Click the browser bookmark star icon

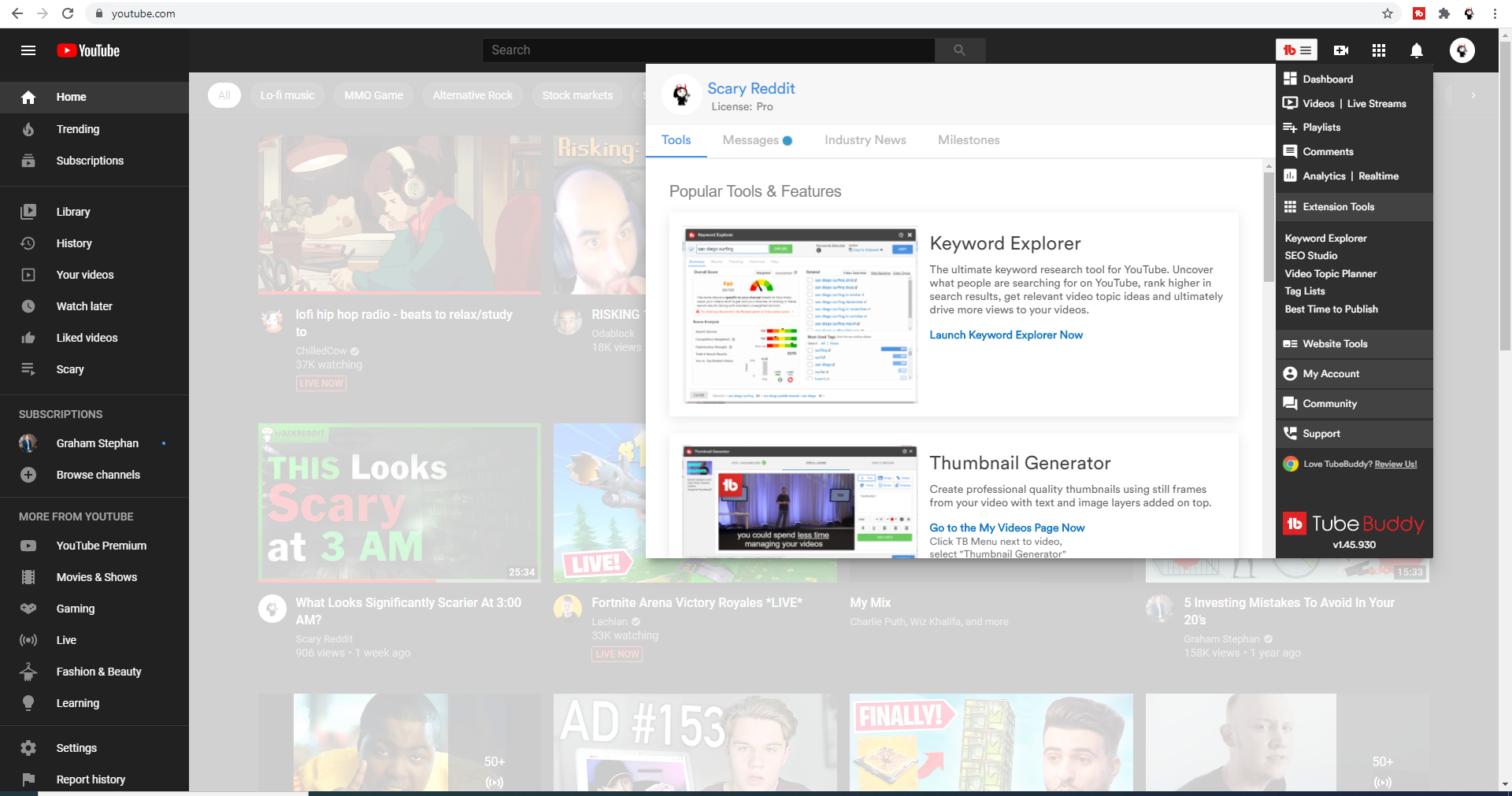[1388, 13]
